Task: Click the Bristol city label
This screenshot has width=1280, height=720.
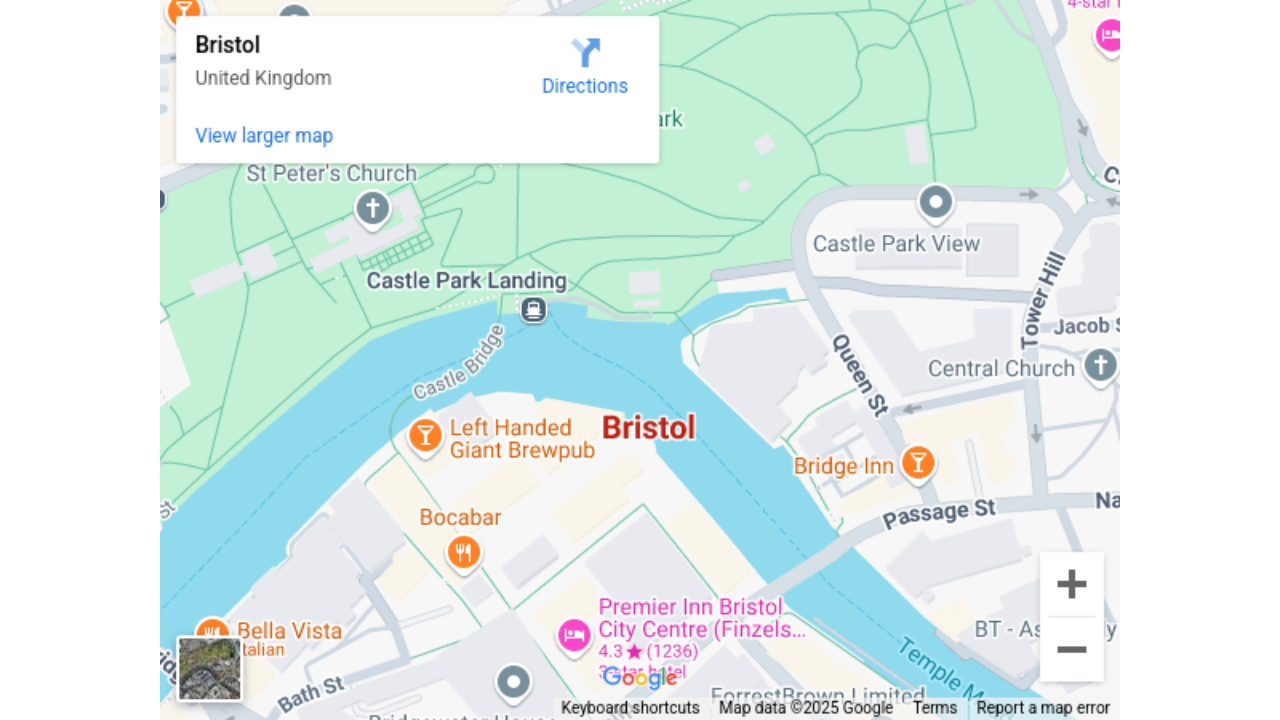Action: (x=648, y=428)
